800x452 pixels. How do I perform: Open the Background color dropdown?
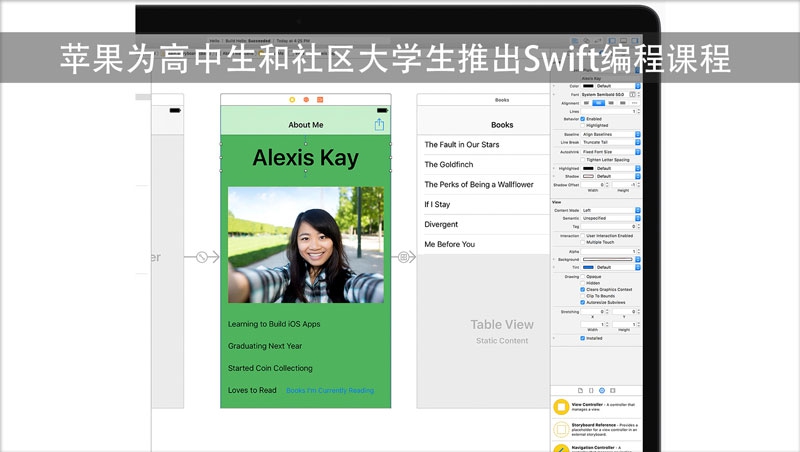(637, 260)
